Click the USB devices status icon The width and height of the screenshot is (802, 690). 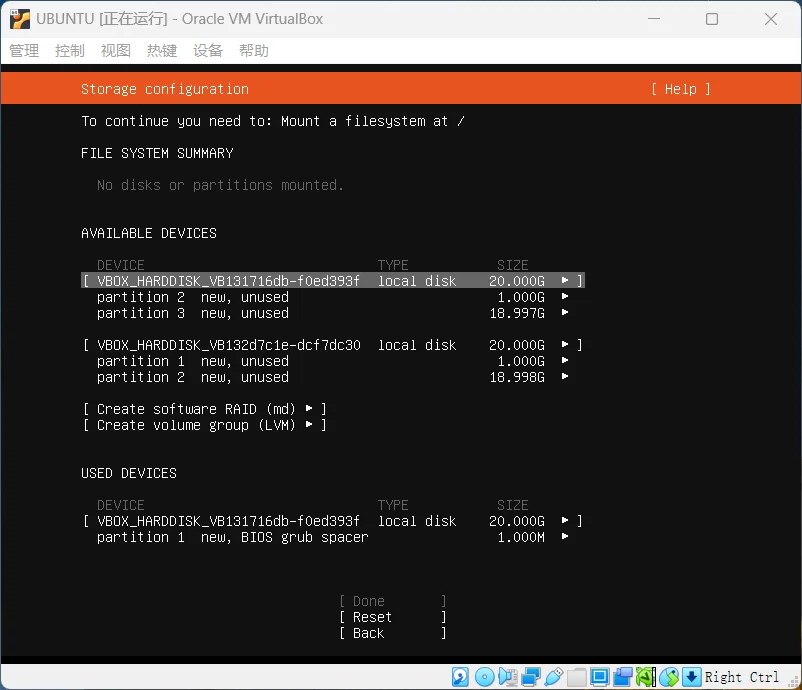click(554, 677)
